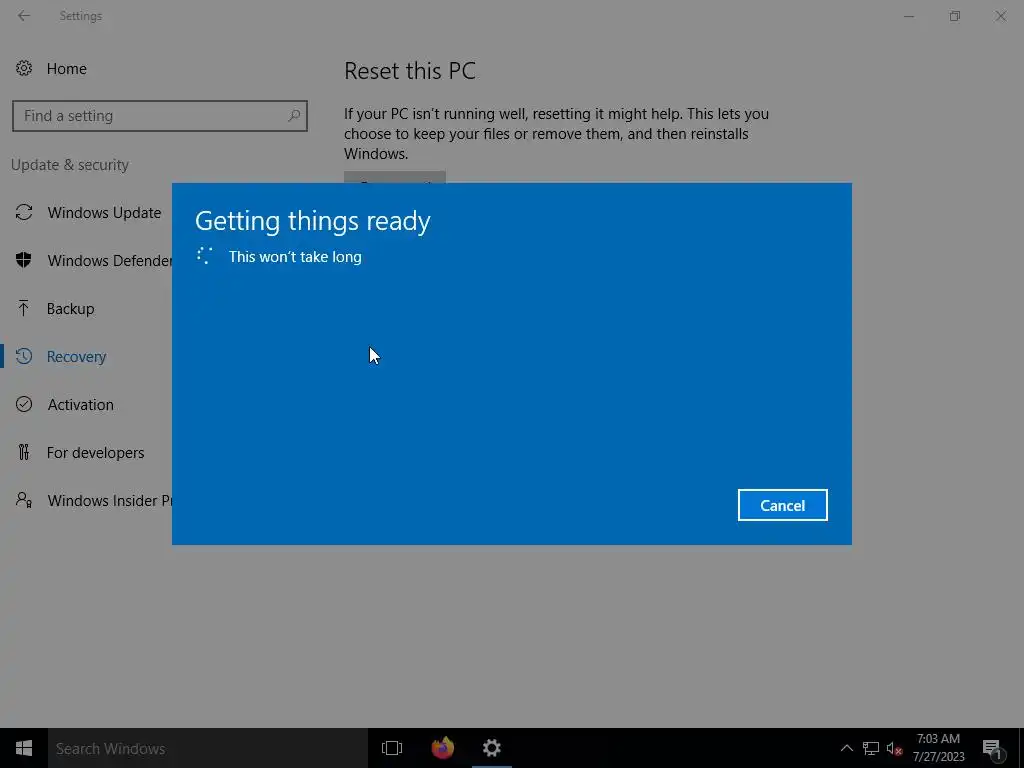Image resolution: width=1024 pixels, height=768 pixels.
Task: Open Home settings gear icon
Action: pos(24,68)
